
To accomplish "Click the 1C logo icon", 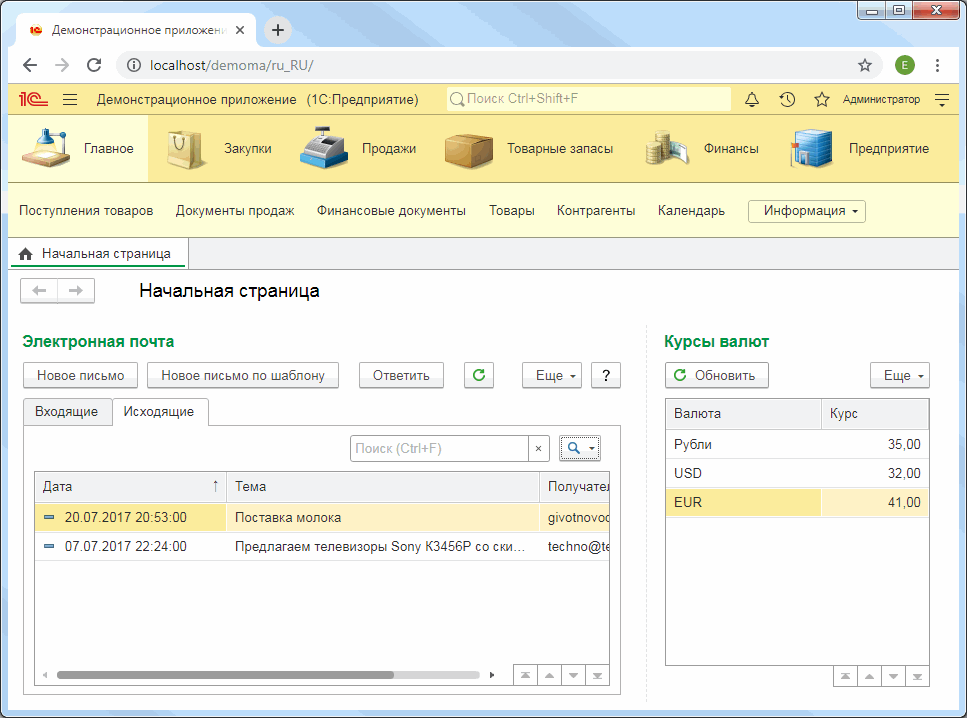I will coord(33,99).
